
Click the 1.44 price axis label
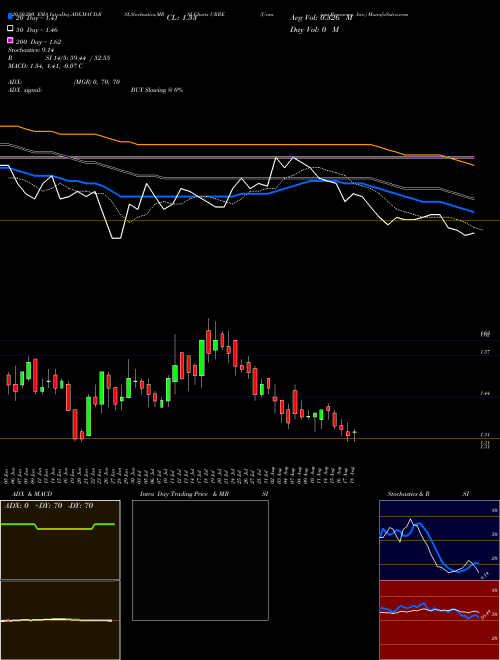485,393
